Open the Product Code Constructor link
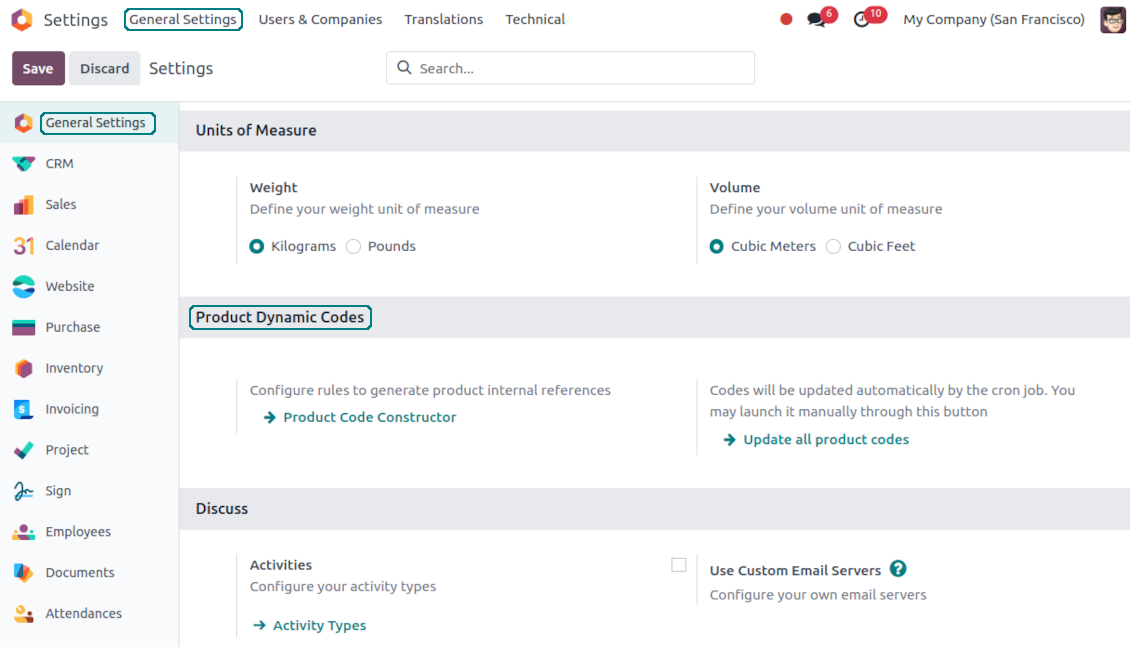Screen dimensions: 1130x647 (369, 417)
